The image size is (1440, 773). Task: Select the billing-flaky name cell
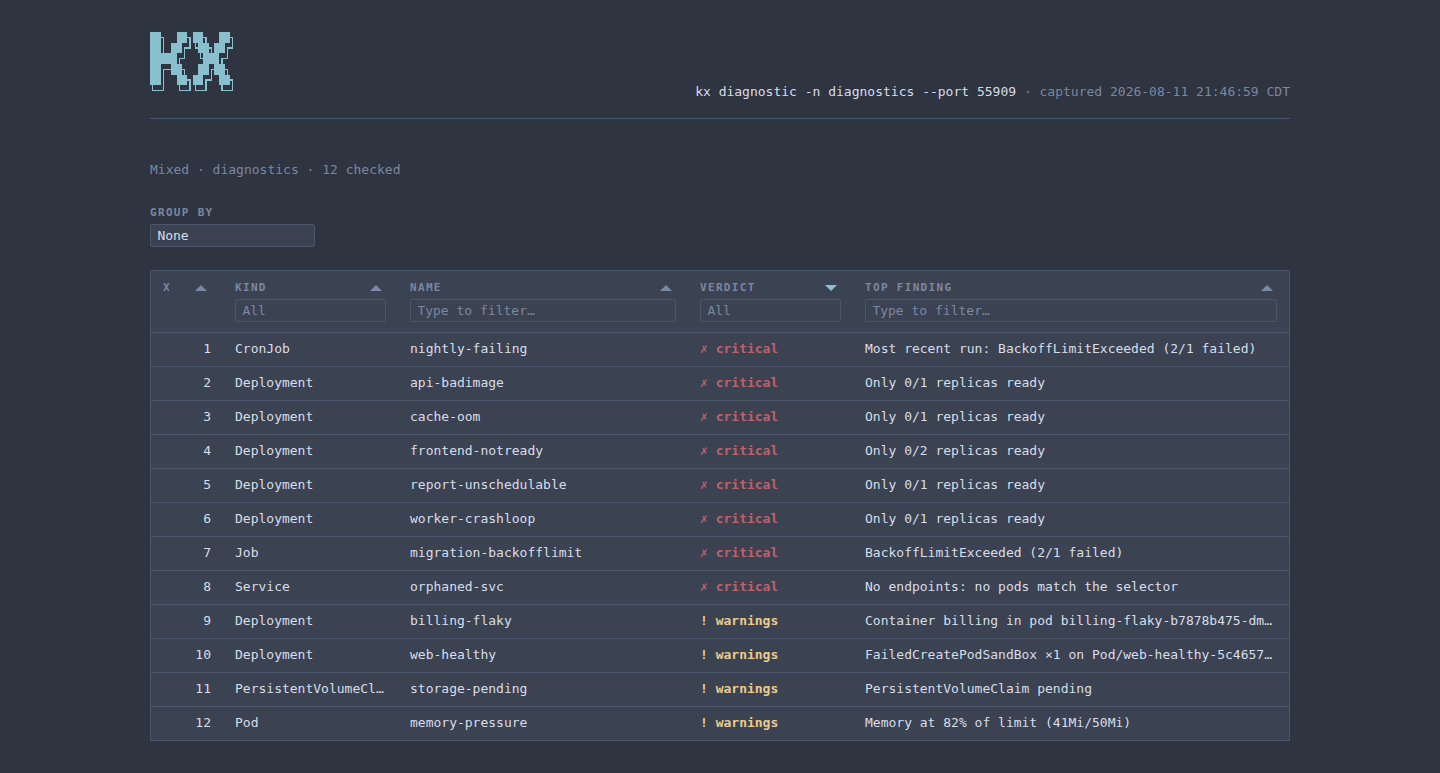click(x=461, y=621)
